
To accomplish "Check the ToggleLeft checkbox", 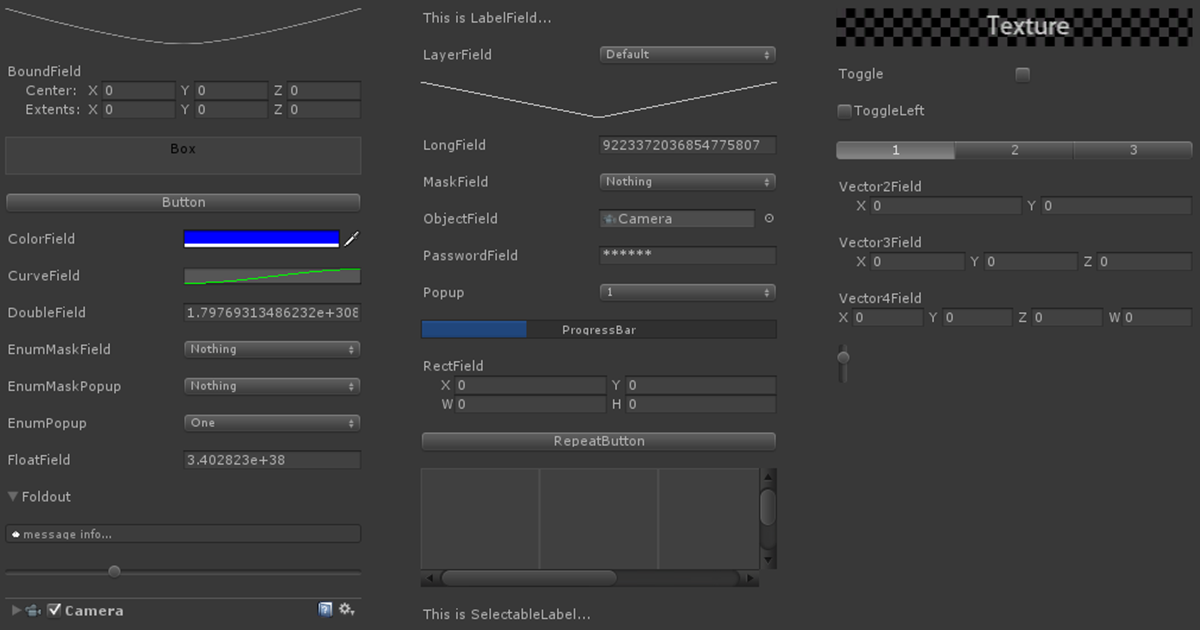I will [x=845, y=111].
